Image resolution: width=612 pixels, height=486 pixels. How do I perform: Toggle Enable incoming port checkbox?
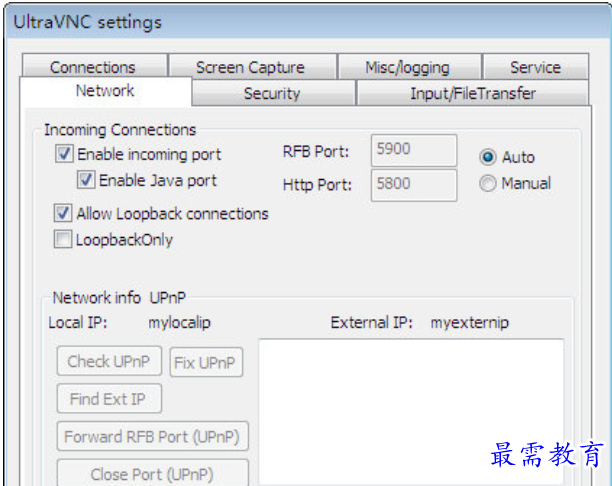[x=65, y=155]
